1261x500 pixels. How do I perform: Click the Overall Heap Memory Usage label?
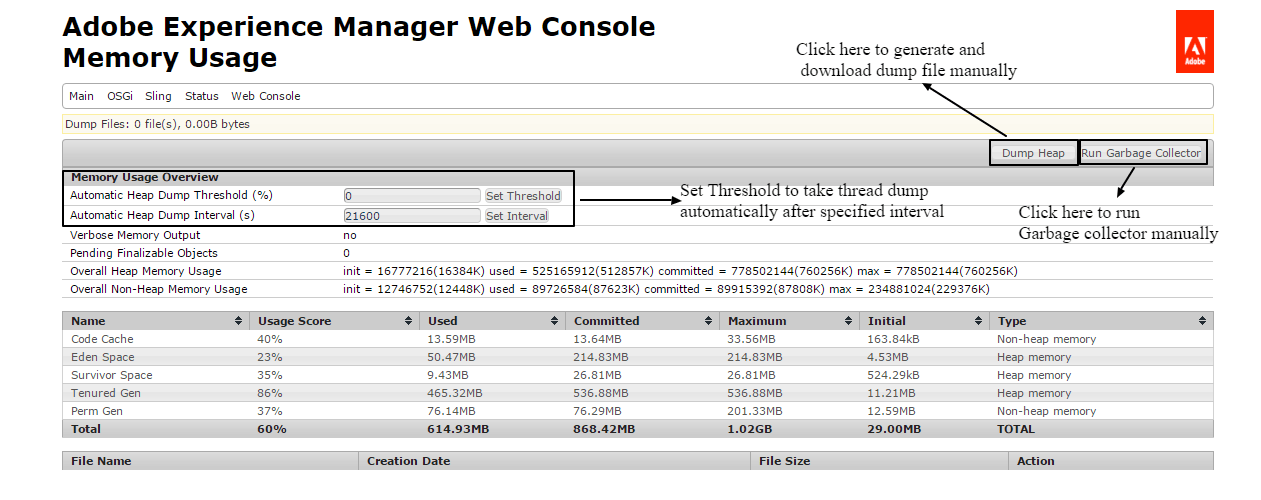tap(146, 271)
